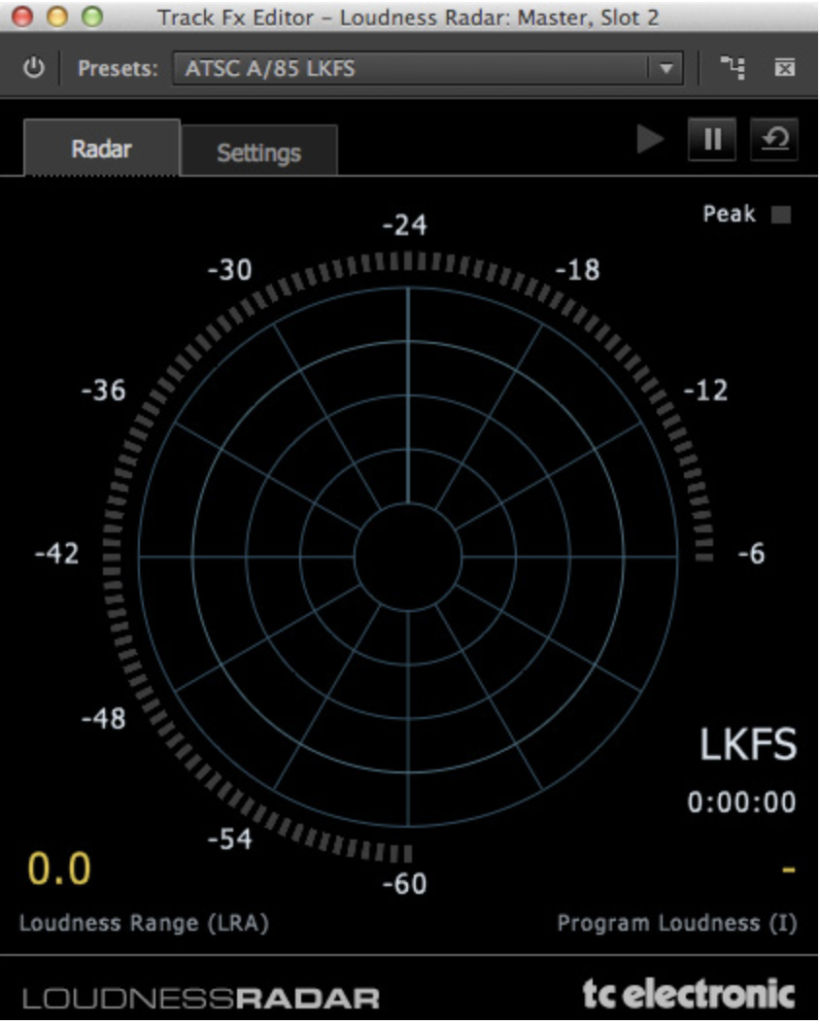Click the -12 scale marker on radar
The image size is (820, 1024).
(706, 391)
